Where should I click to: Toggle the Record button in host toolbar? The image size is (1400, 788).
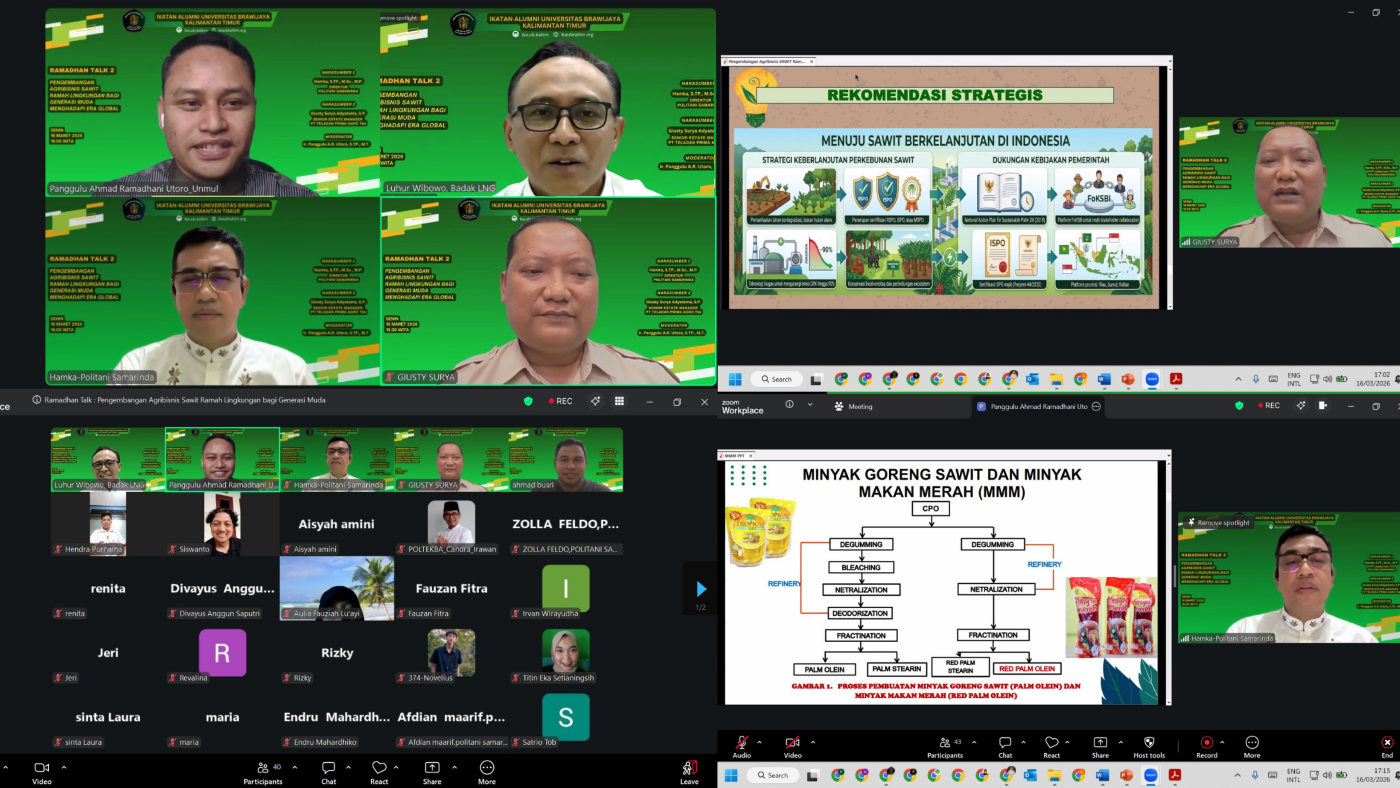(1206, 743)
